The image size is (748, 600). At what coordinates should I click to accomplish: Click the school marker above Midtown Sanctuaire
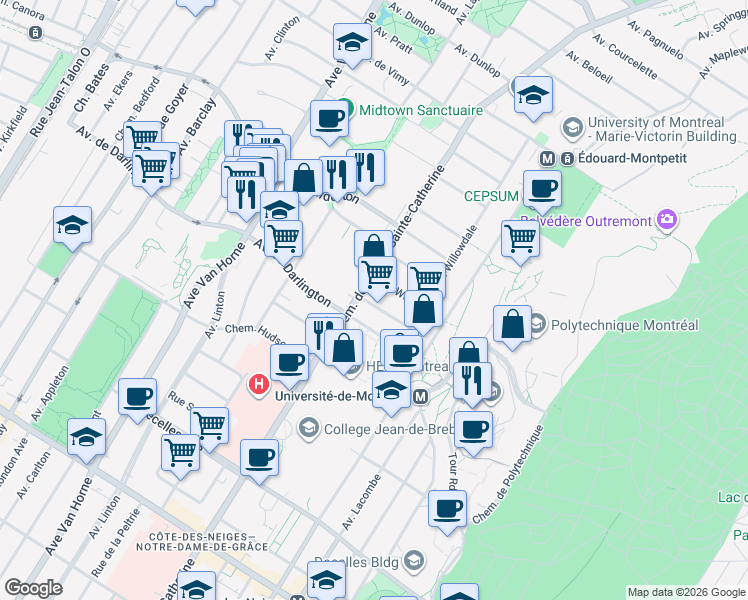[x=353, y=42]
